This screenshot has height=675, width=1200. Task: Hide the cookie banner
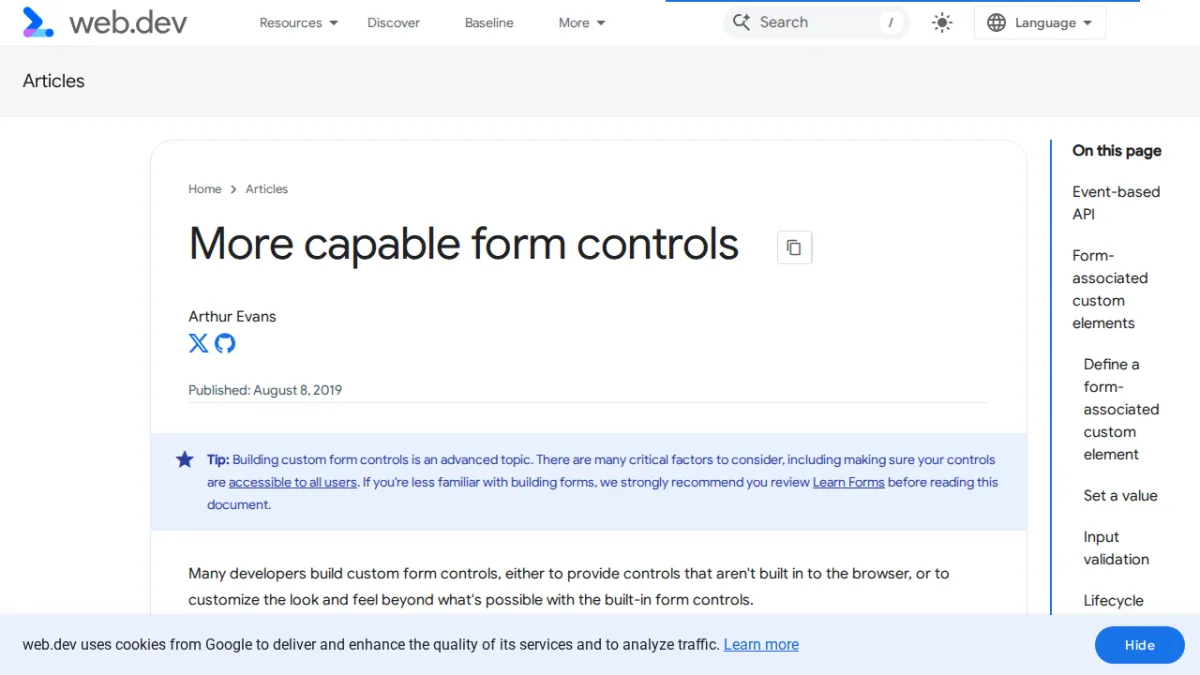1139,645
